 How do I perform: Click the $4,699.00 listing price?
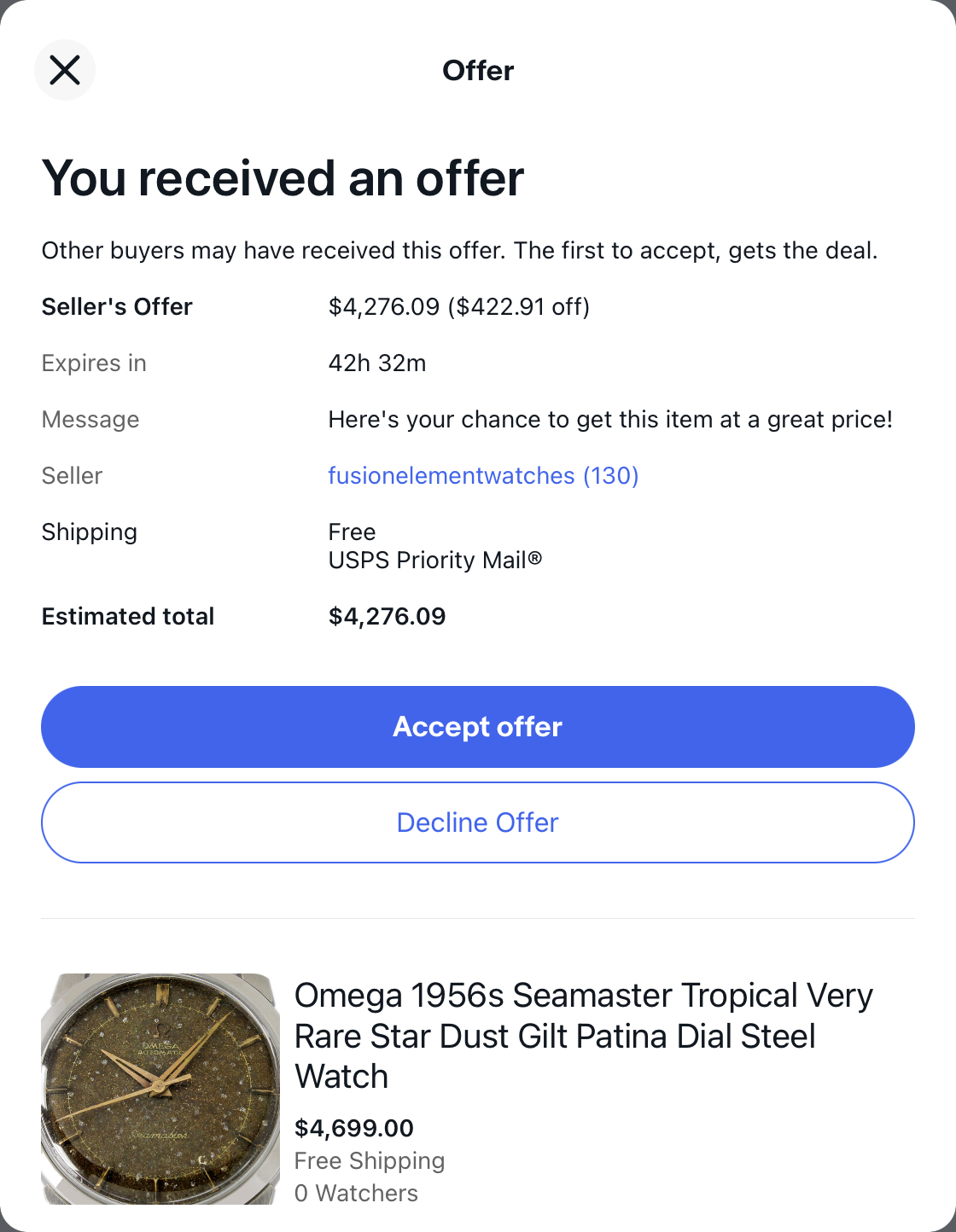[353, 1128]
